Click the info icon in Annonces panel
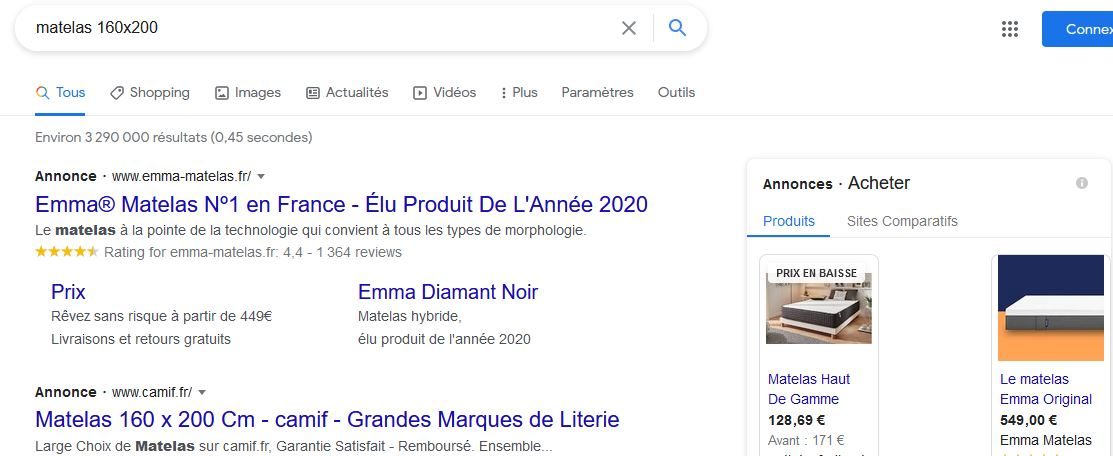Viewport: 1113px width, 456px height. 1082,183
